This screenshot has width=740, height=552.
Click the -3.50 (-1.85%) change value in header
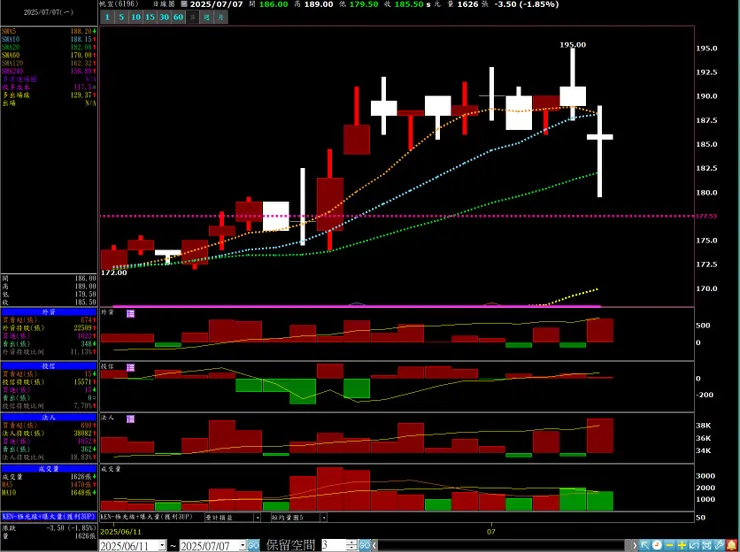click(x=526, y=4)
